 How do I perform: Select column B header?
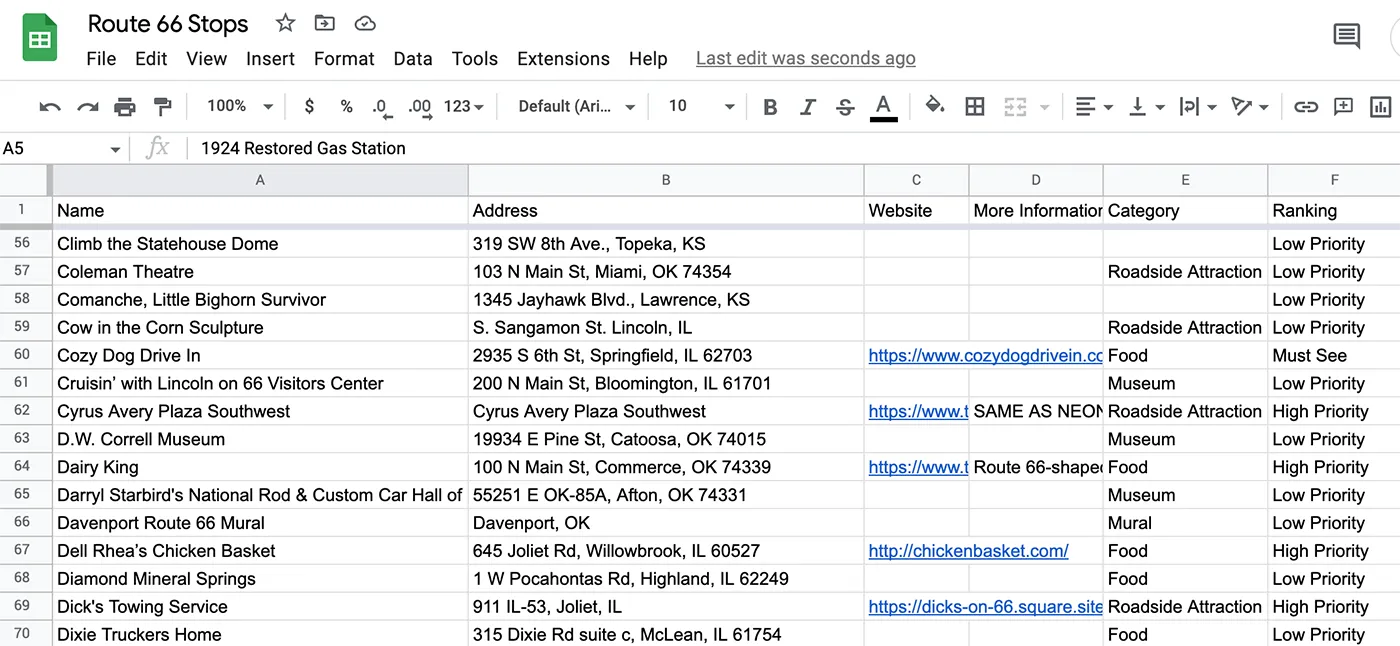coord(666,181)
